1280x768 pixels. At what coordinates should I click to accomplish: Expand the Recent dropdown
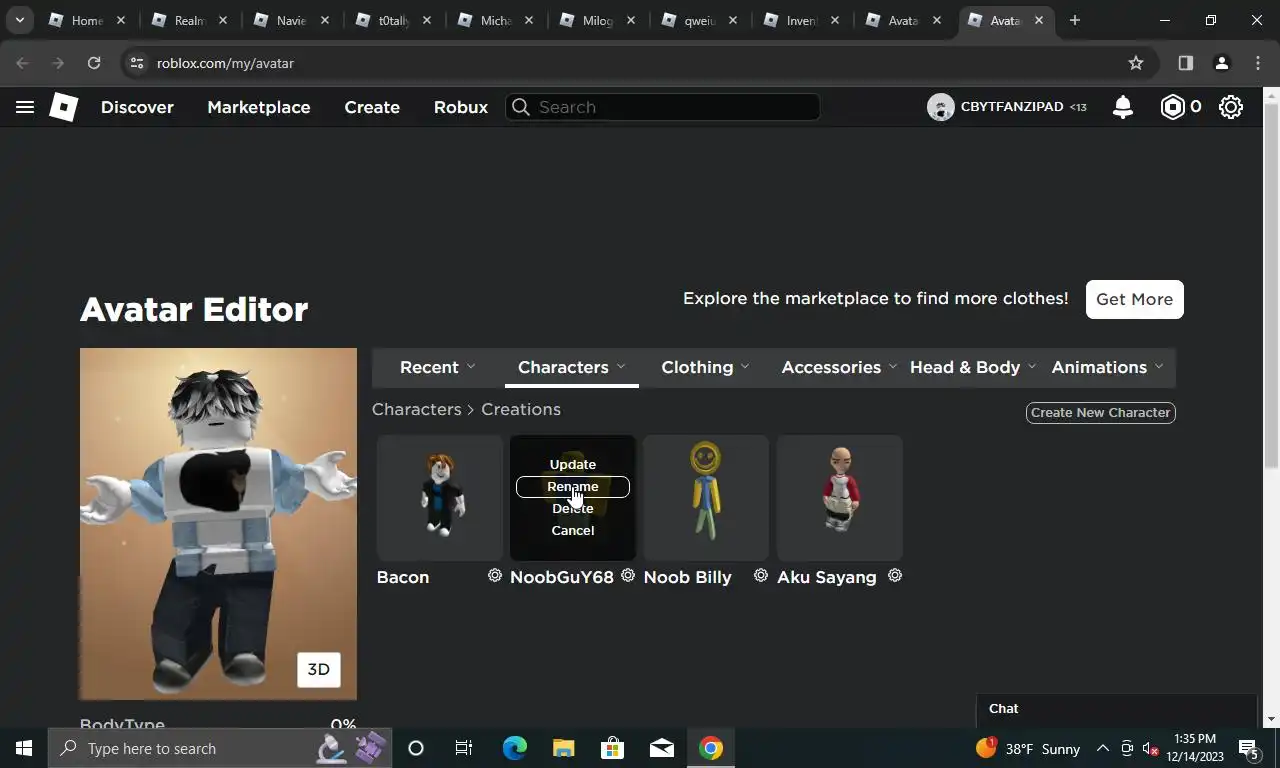pos(438,367)
